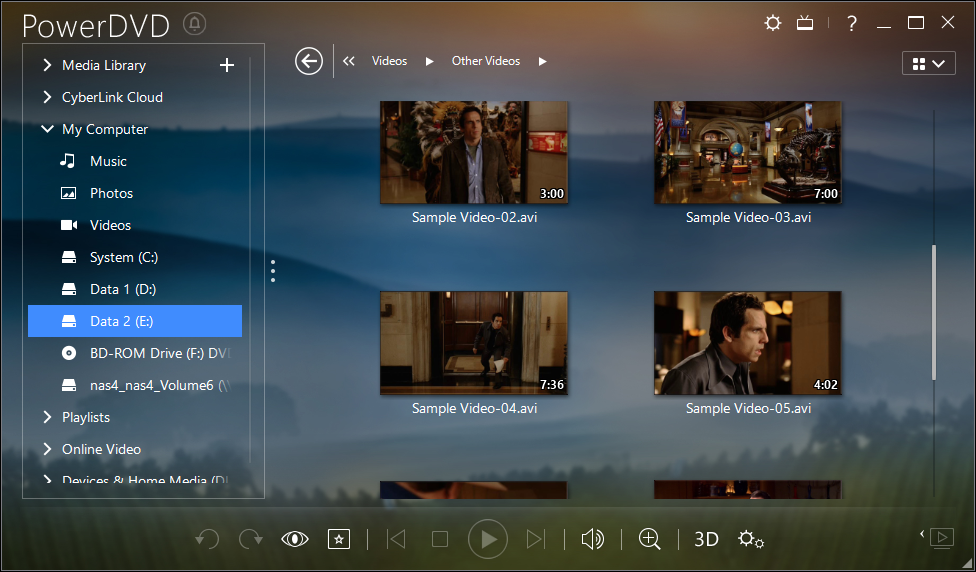The height and width of the screenshot is (572, 976).
Task: Click the Sample Video-04.avi filename
Action: [x=474, y=409]
